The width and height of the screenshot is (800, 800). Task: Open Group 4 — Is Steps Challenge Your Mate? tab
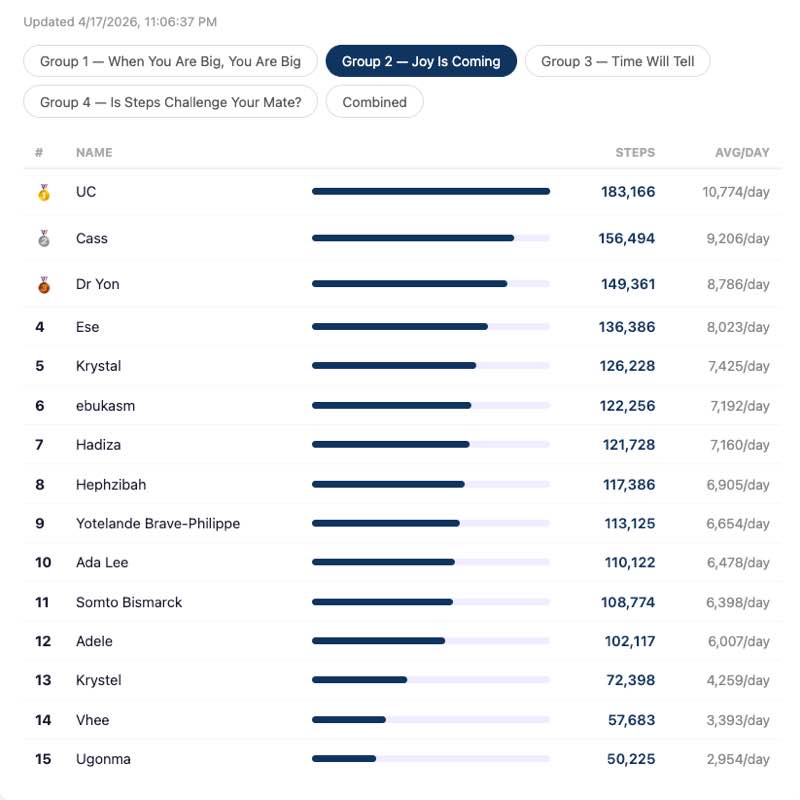(x=170, y=101)
